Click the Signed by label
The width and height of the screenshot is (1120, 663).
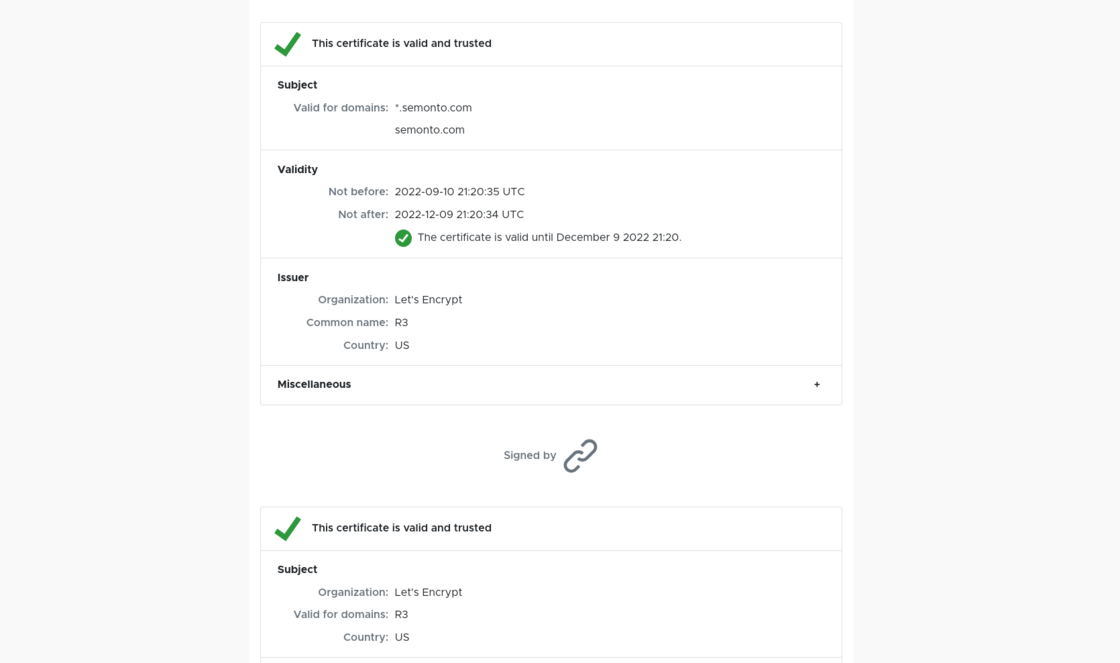click(x=529, y=456)
